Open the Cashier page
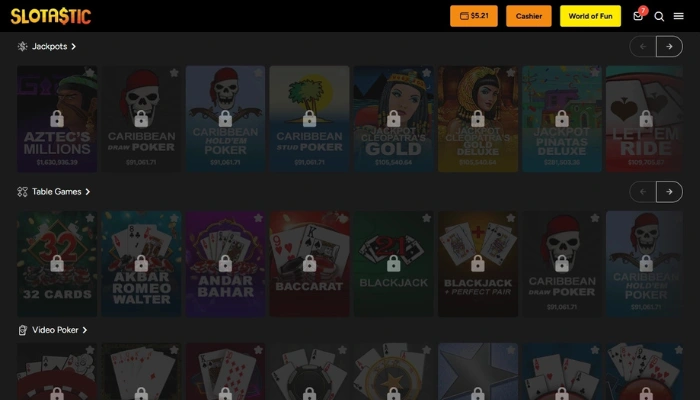 (529, 16)
